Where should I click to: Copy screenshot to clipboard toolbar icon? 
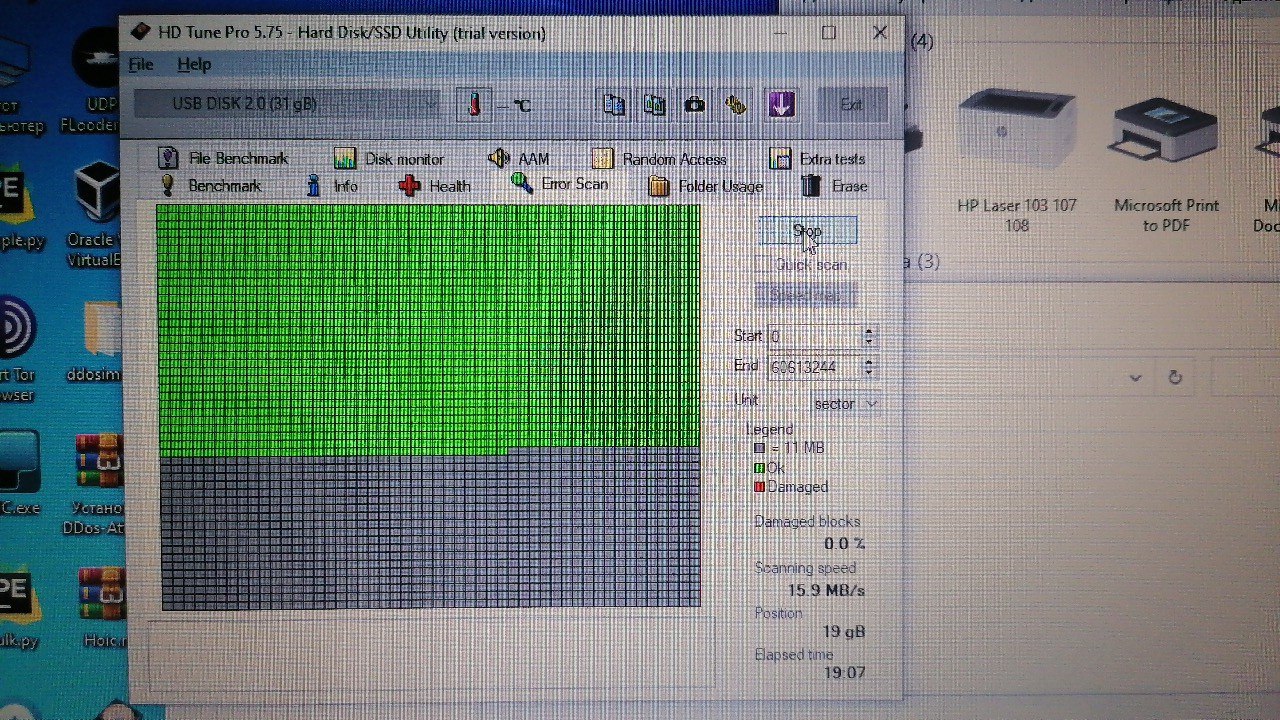pyautogui.click(x=655, y=104)
